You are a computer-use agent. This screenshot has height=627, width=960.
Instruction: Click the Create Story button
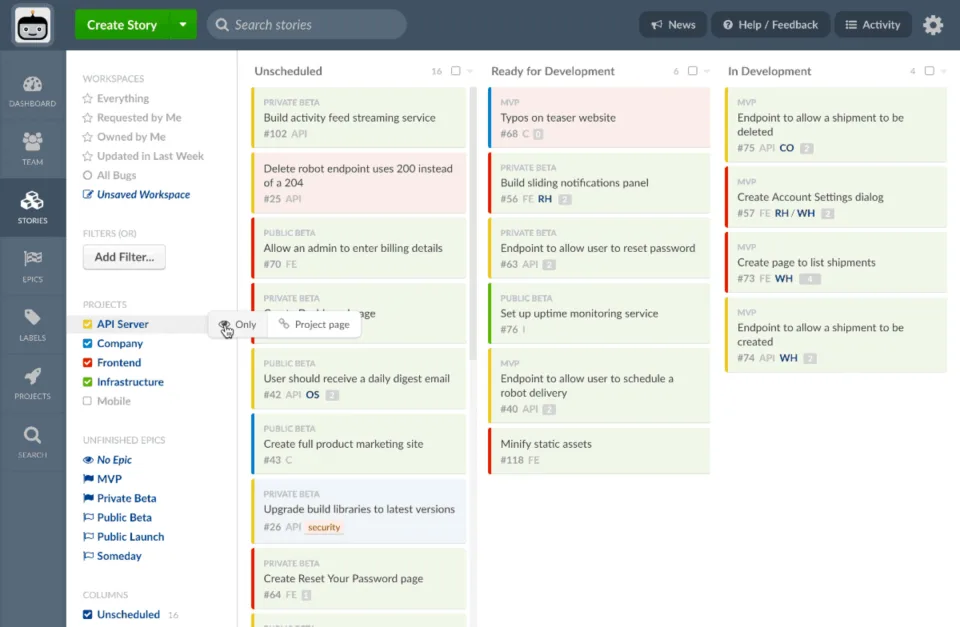coord(122,25)
